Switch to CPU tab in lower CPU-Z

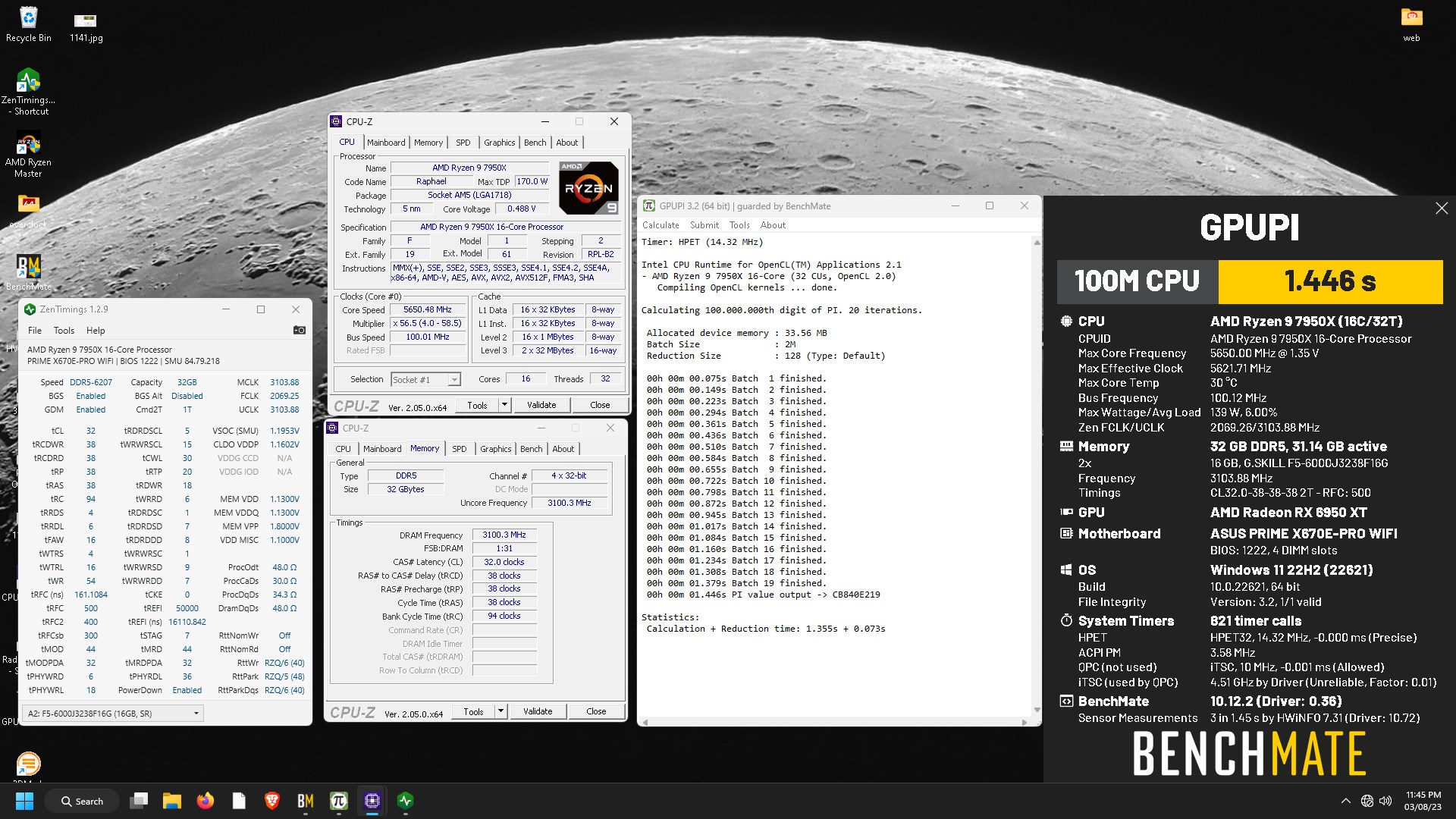tap(344, 449)
